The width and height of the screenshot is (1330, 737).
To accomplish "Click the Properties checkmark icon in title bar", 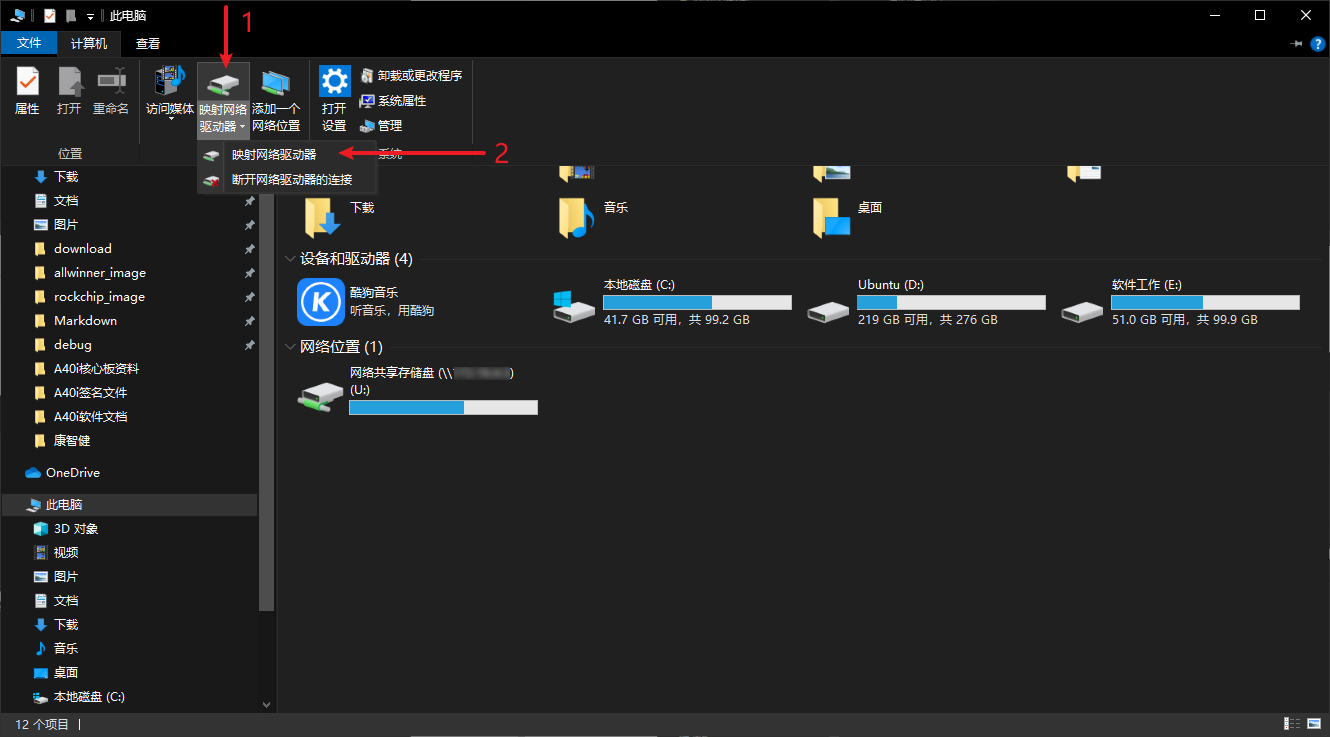I will point(50,15).
